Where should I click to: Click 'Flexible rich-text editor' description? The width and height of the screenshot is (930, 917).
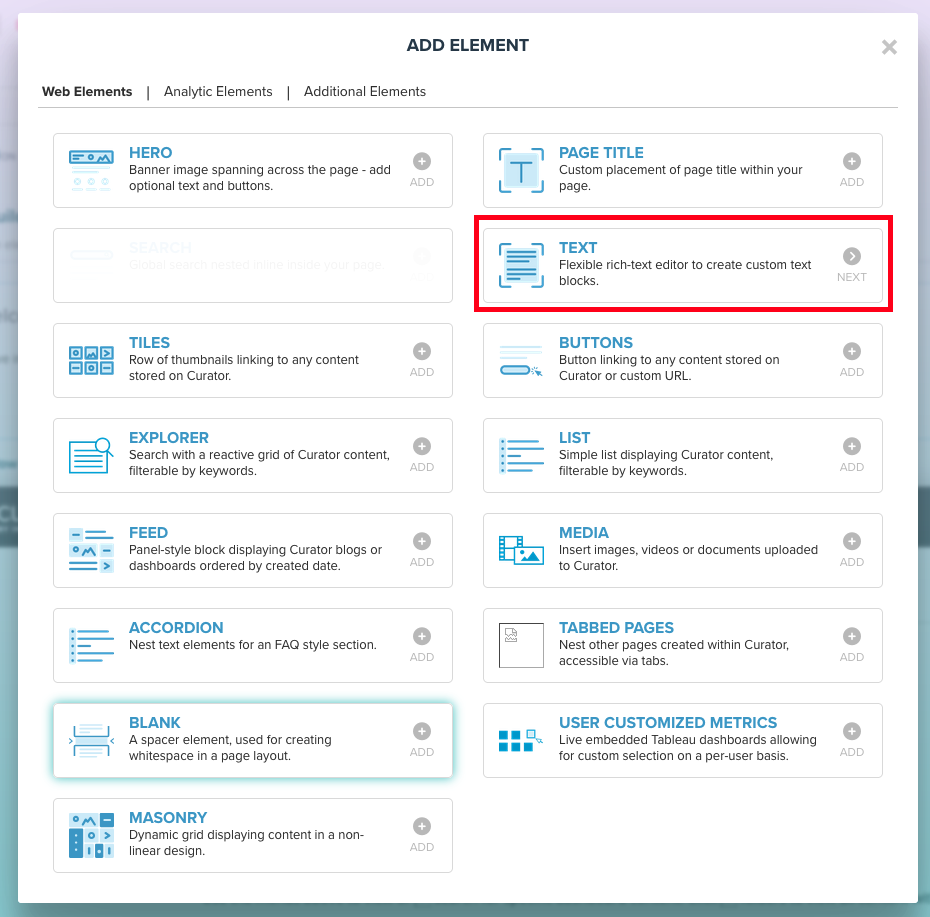685,272
